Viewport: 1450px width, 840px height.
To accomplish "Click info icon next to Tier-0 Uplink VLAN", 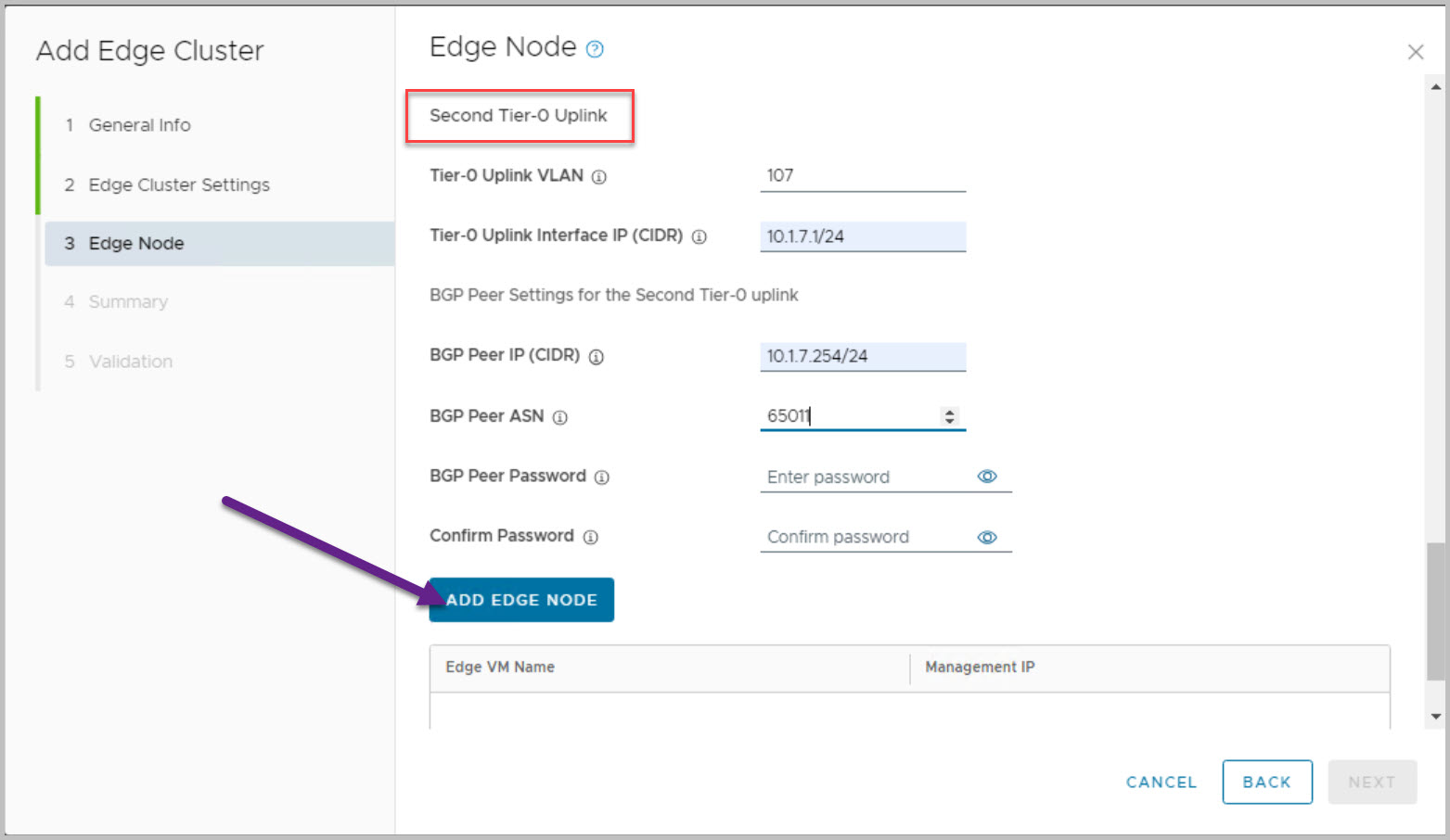I will (x=599, y=176).
